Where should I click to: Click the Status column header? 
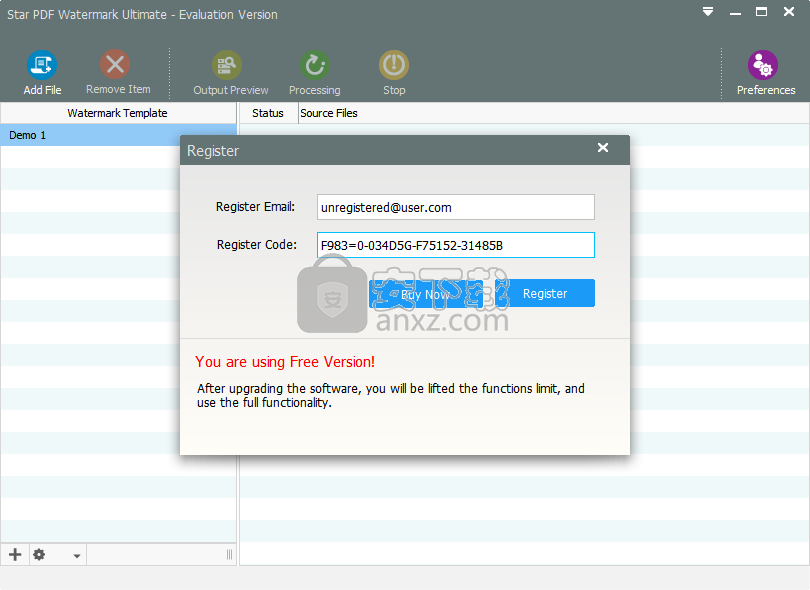tap(268, 113)
